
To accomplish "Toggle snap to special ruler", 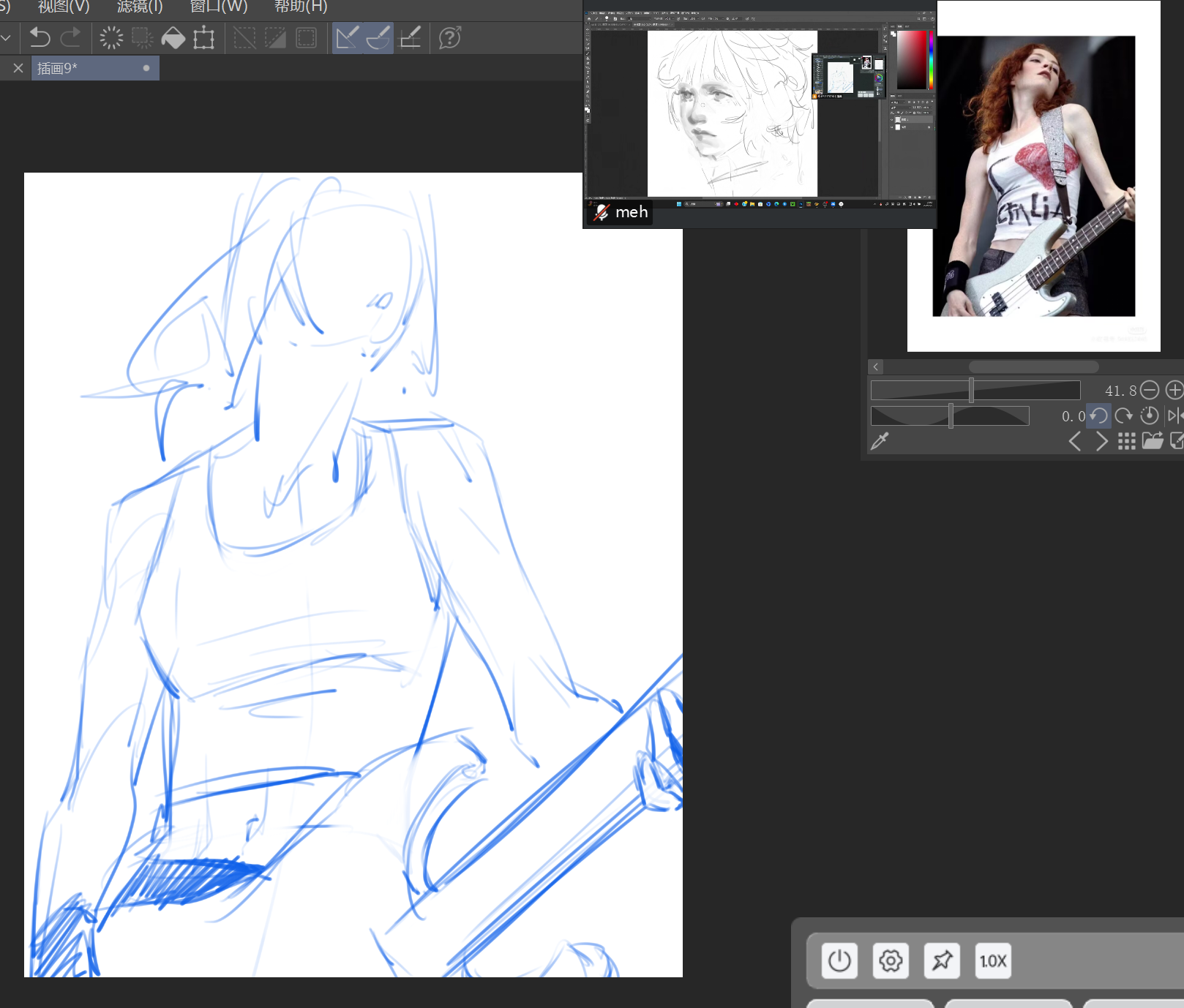I will pos(378,37).
